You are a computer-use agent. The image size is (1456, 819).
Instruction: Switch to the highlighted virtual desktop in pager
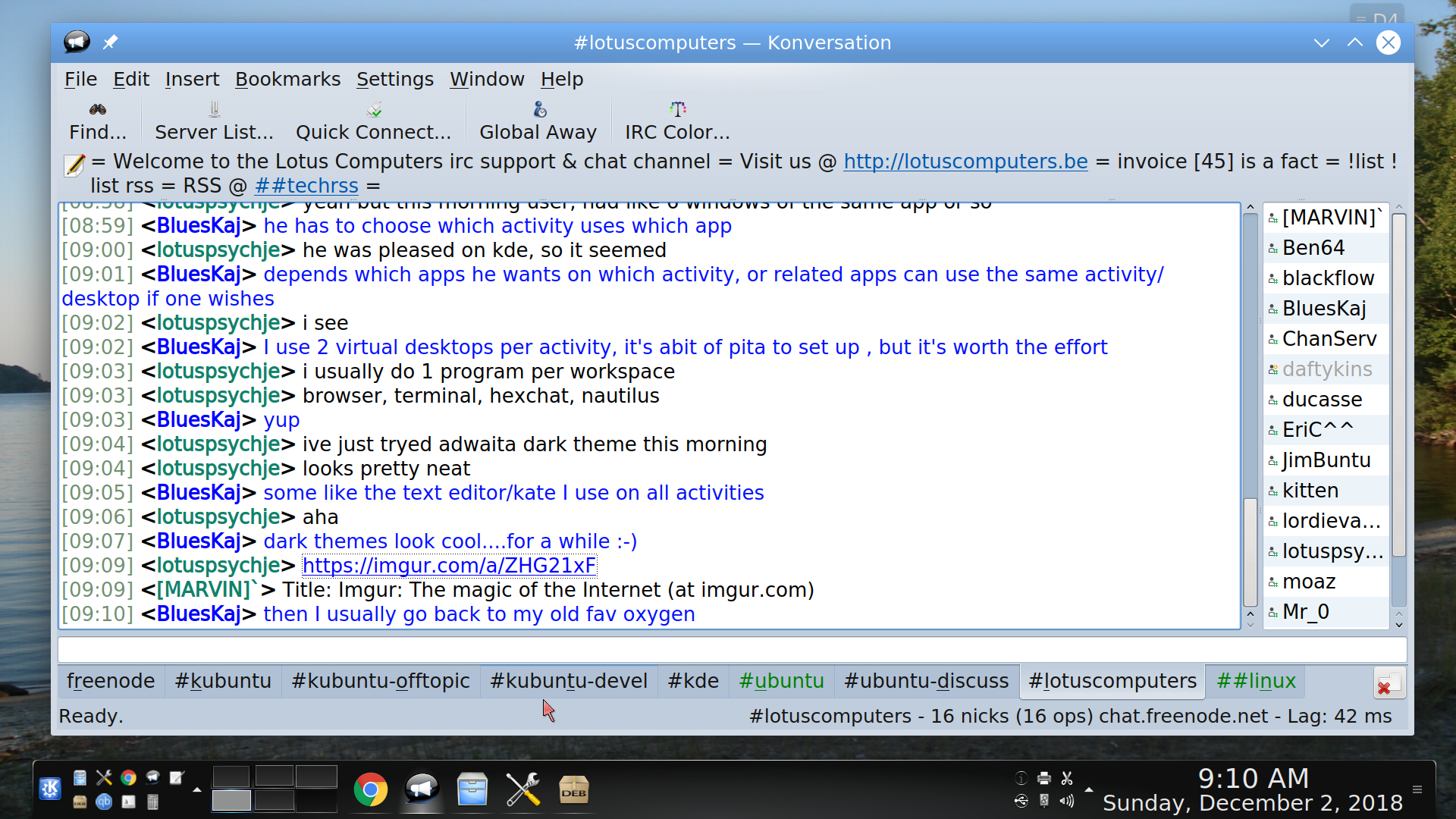point(231,801)
